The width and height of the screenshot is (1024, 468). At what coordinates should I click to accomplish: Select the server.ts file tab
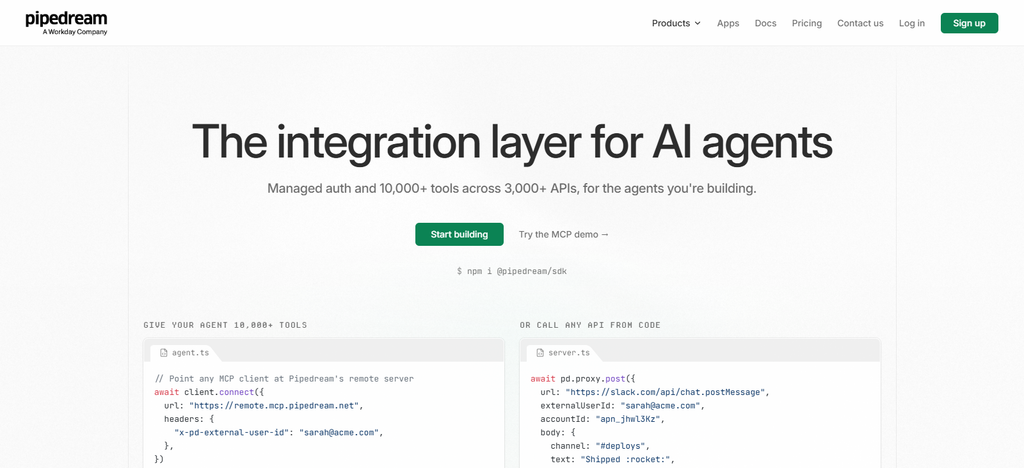click(x=562, y=352)
